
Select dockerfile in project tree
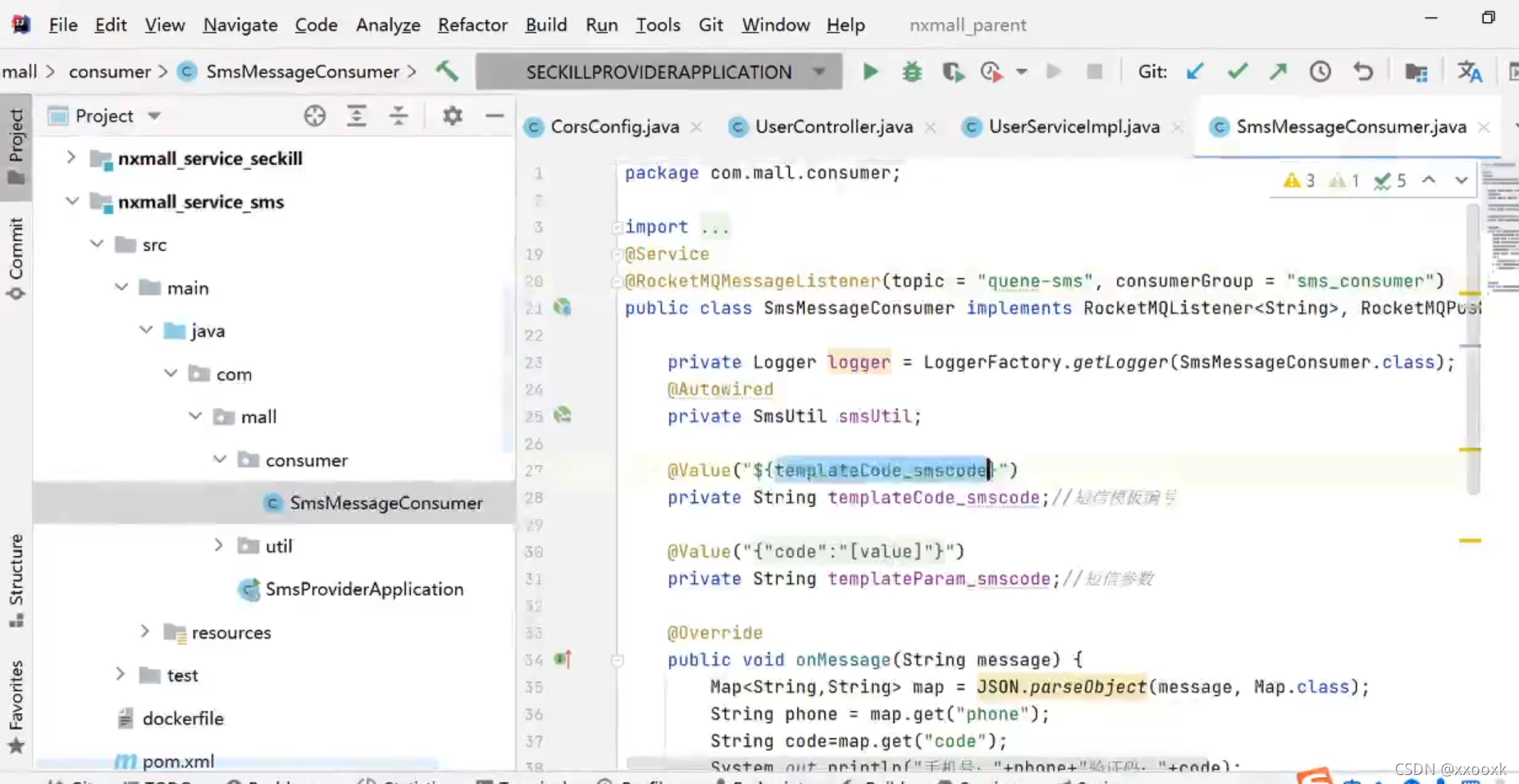183,718
